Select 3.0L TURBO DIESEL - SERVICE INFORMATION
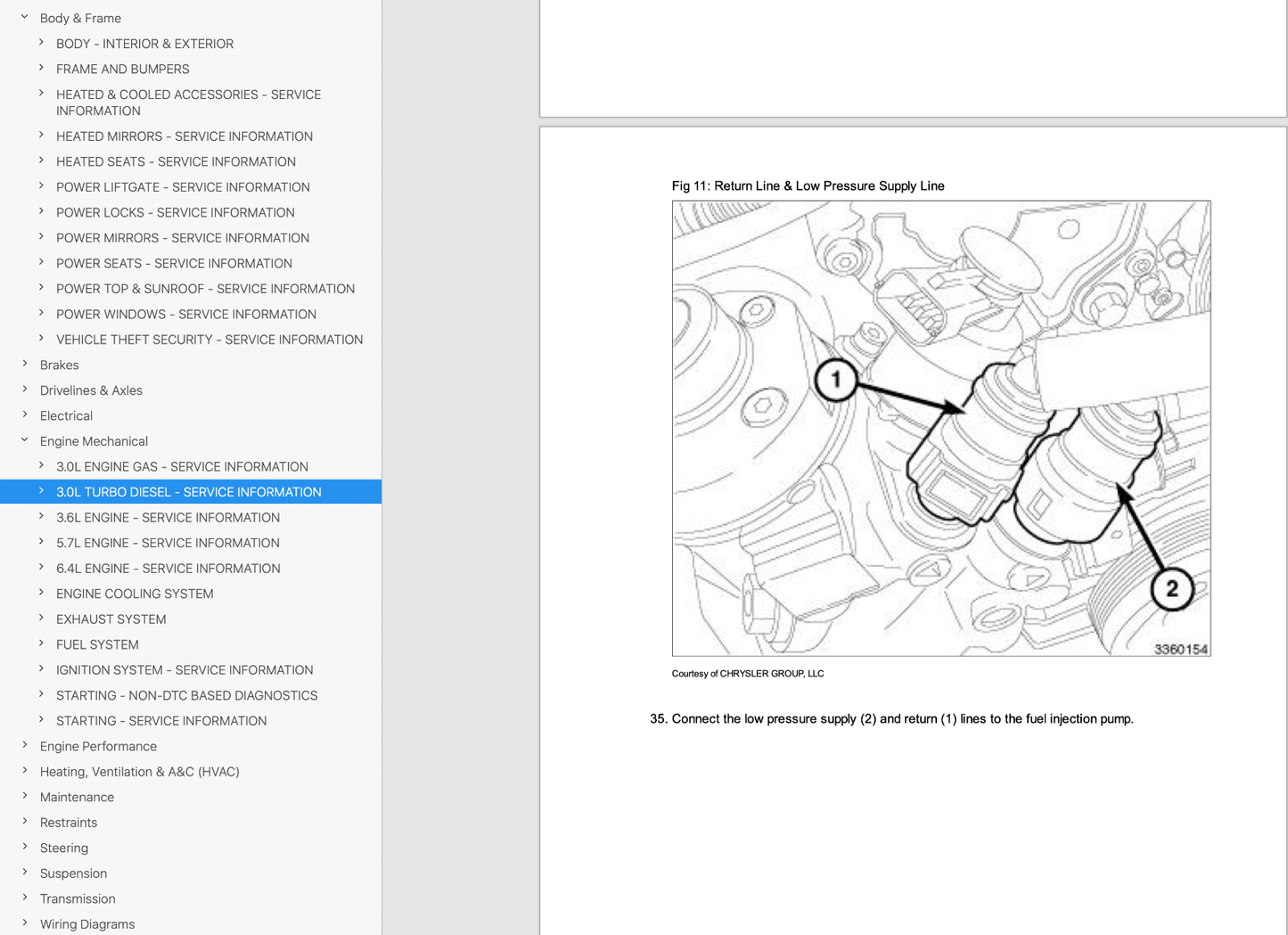Screen dimensions: 1288x935 point(188,492)
